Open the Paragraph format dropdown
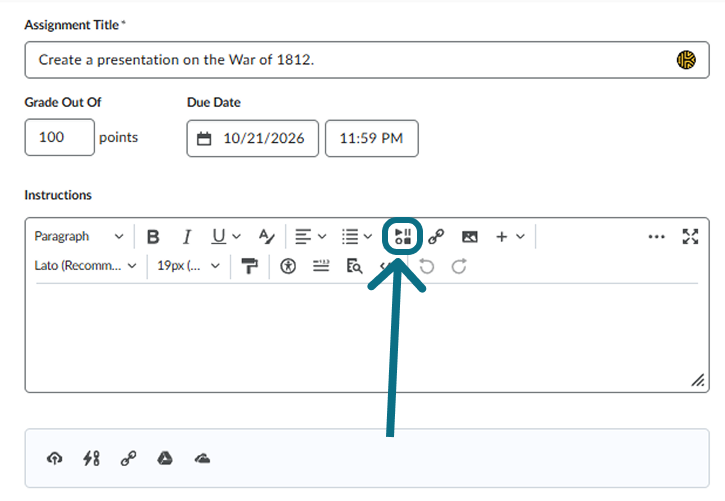 79,237
